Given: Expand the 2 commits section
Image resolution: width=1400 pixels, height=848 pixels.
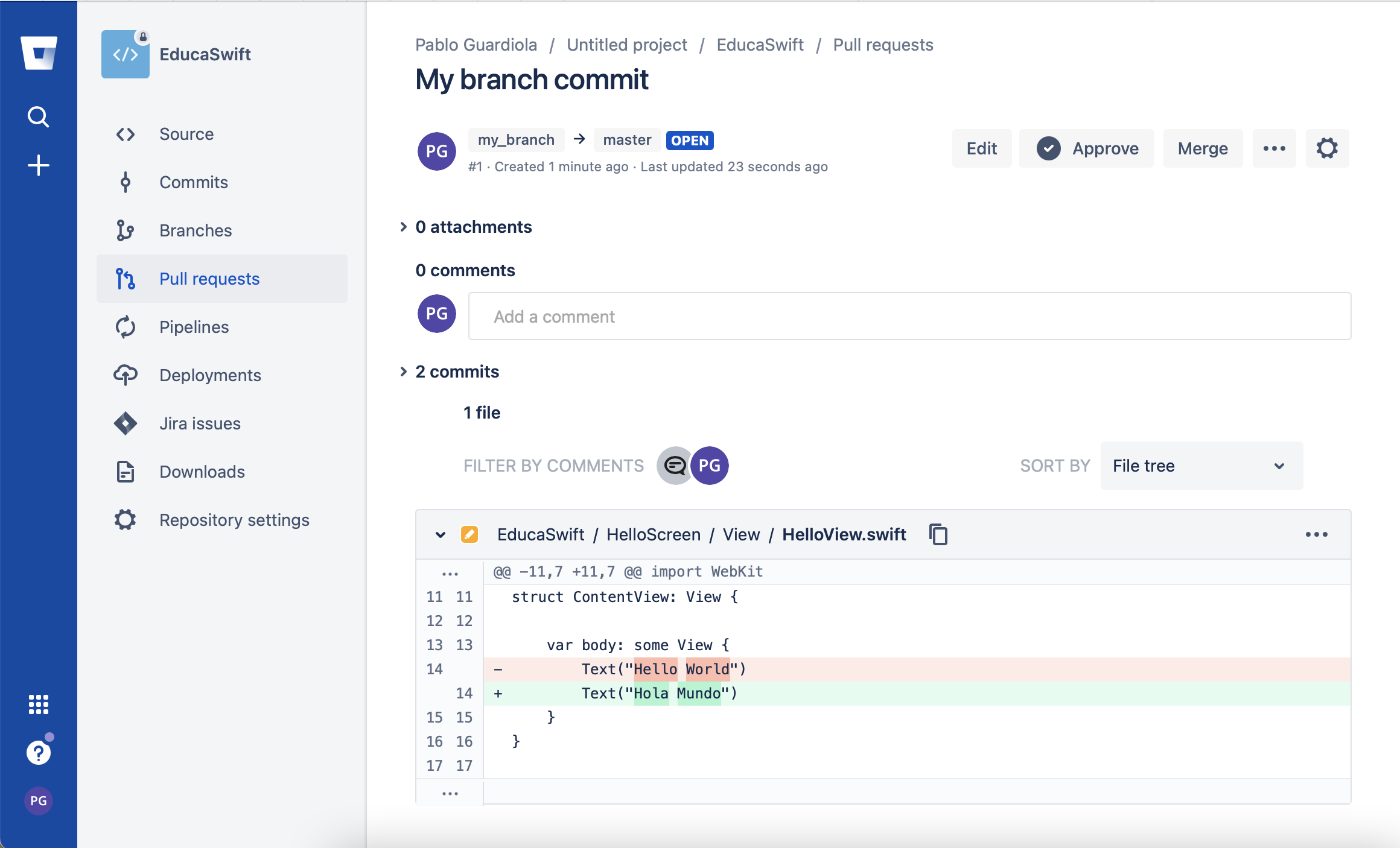Looking at the screenshot, I should click(404, 372).
